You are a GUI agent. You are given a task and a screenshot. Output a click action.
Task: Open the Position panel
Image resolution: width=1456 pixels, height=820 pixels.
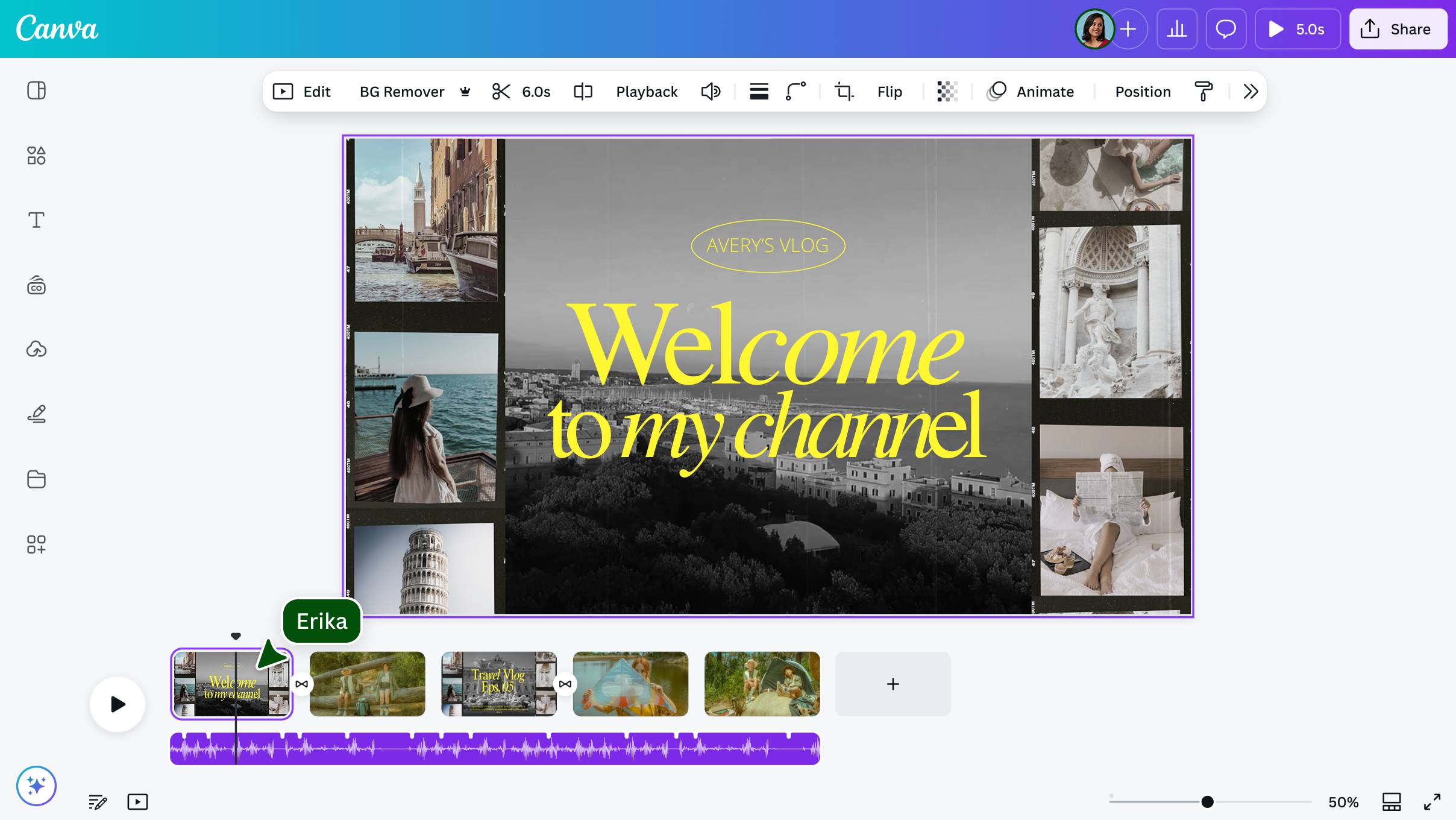click(1142, 91)
